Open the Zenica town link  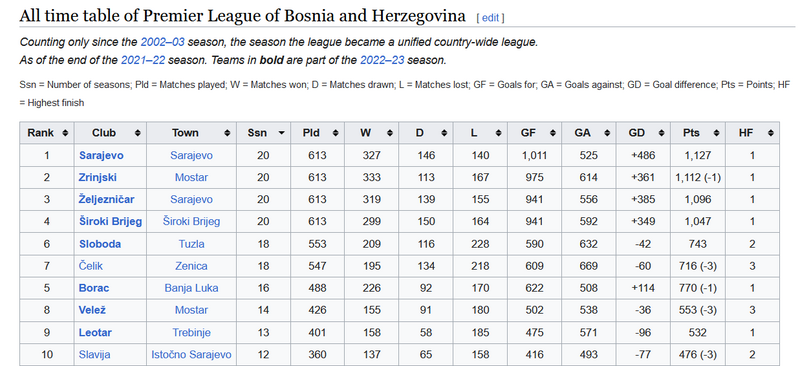tap(191, 266)
